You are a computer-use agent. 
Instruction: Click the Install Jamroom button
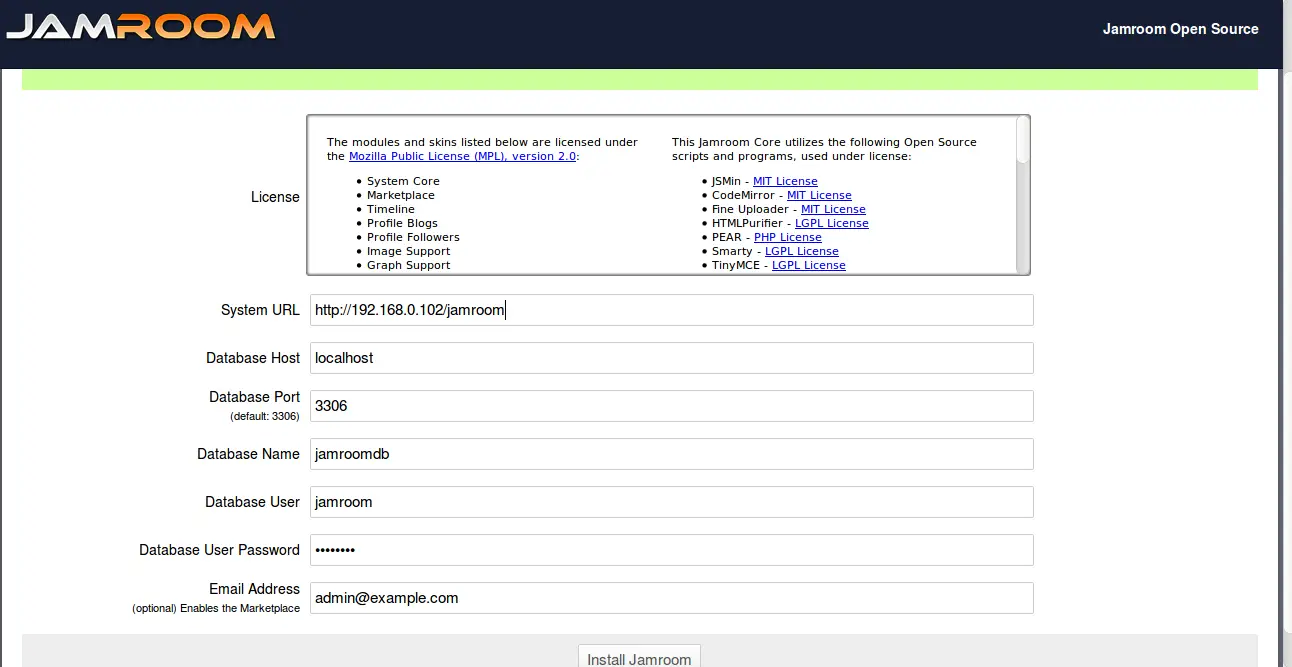click(x=639, y=656)
